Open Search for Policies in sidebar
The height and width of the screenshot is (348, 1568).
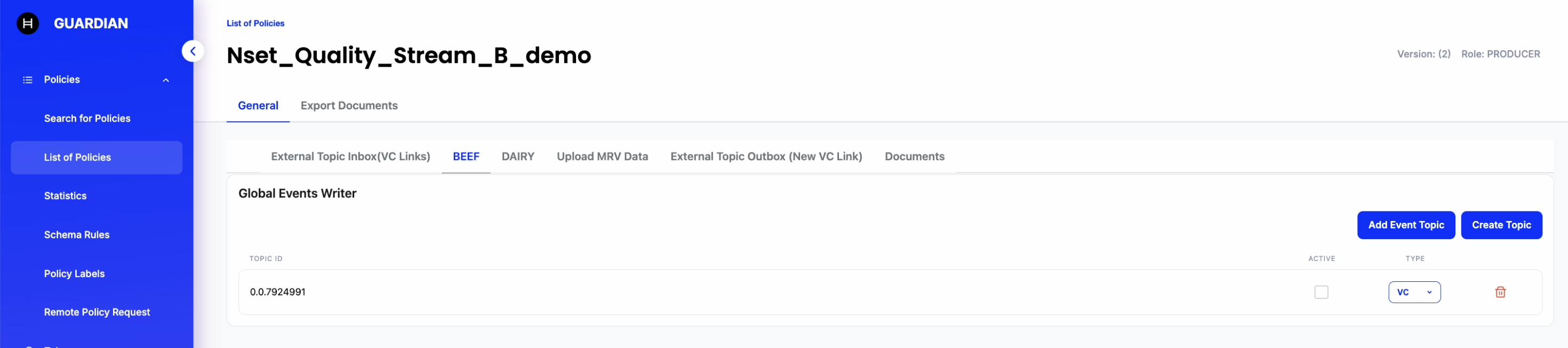pyautogui.click(x=87, y=118)
